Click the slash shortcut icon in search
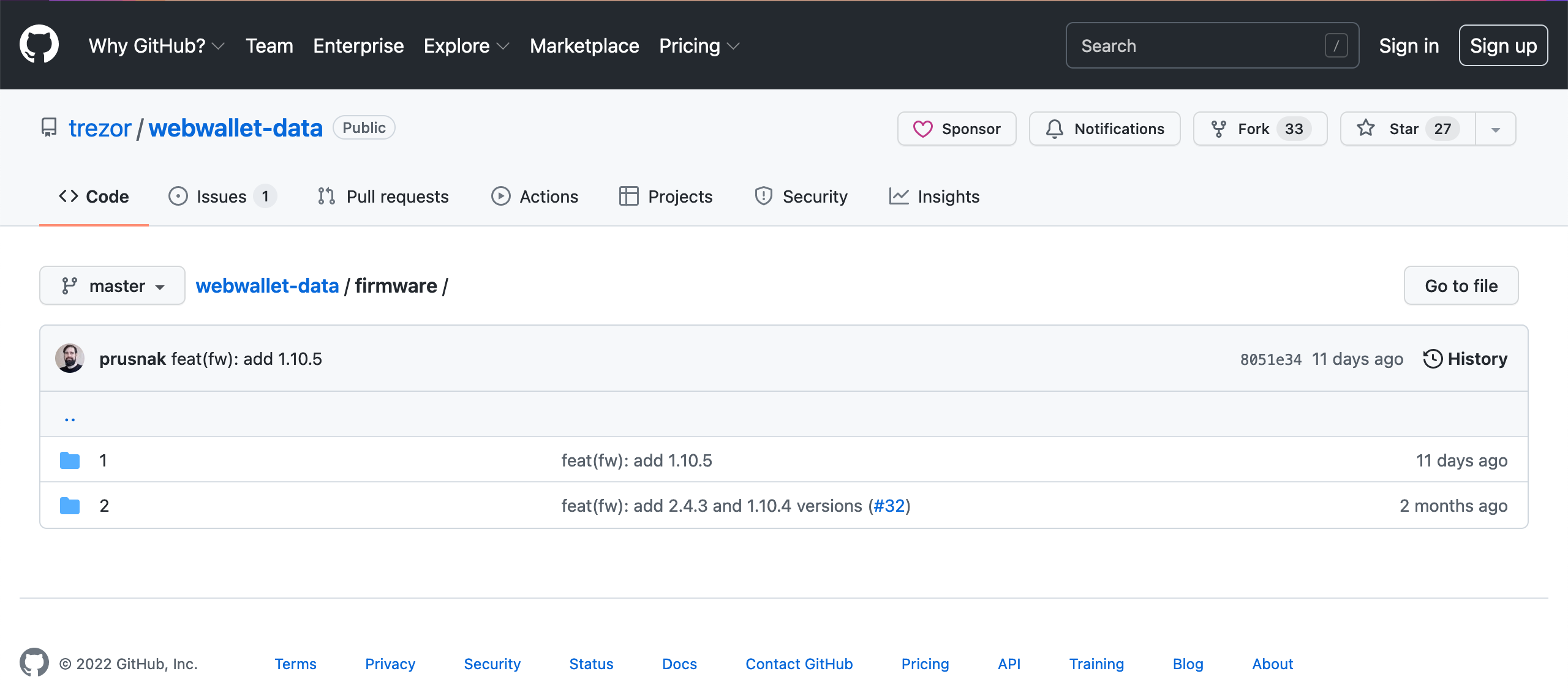 click(1336, 45)
